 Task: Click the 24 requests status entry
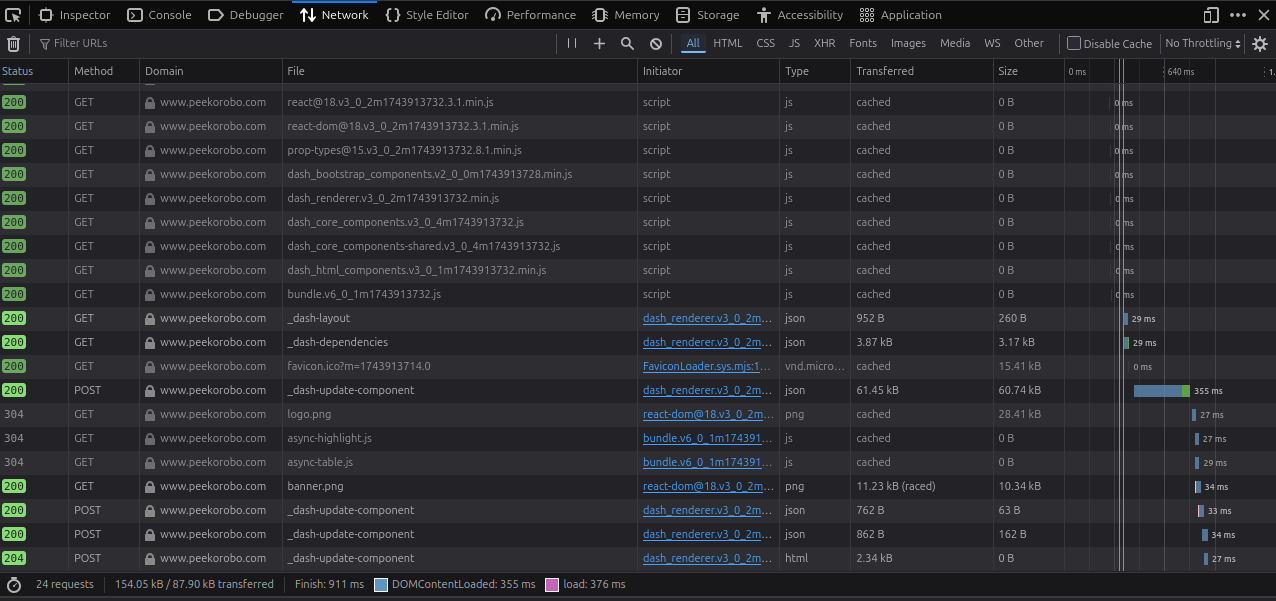[65, 584]
